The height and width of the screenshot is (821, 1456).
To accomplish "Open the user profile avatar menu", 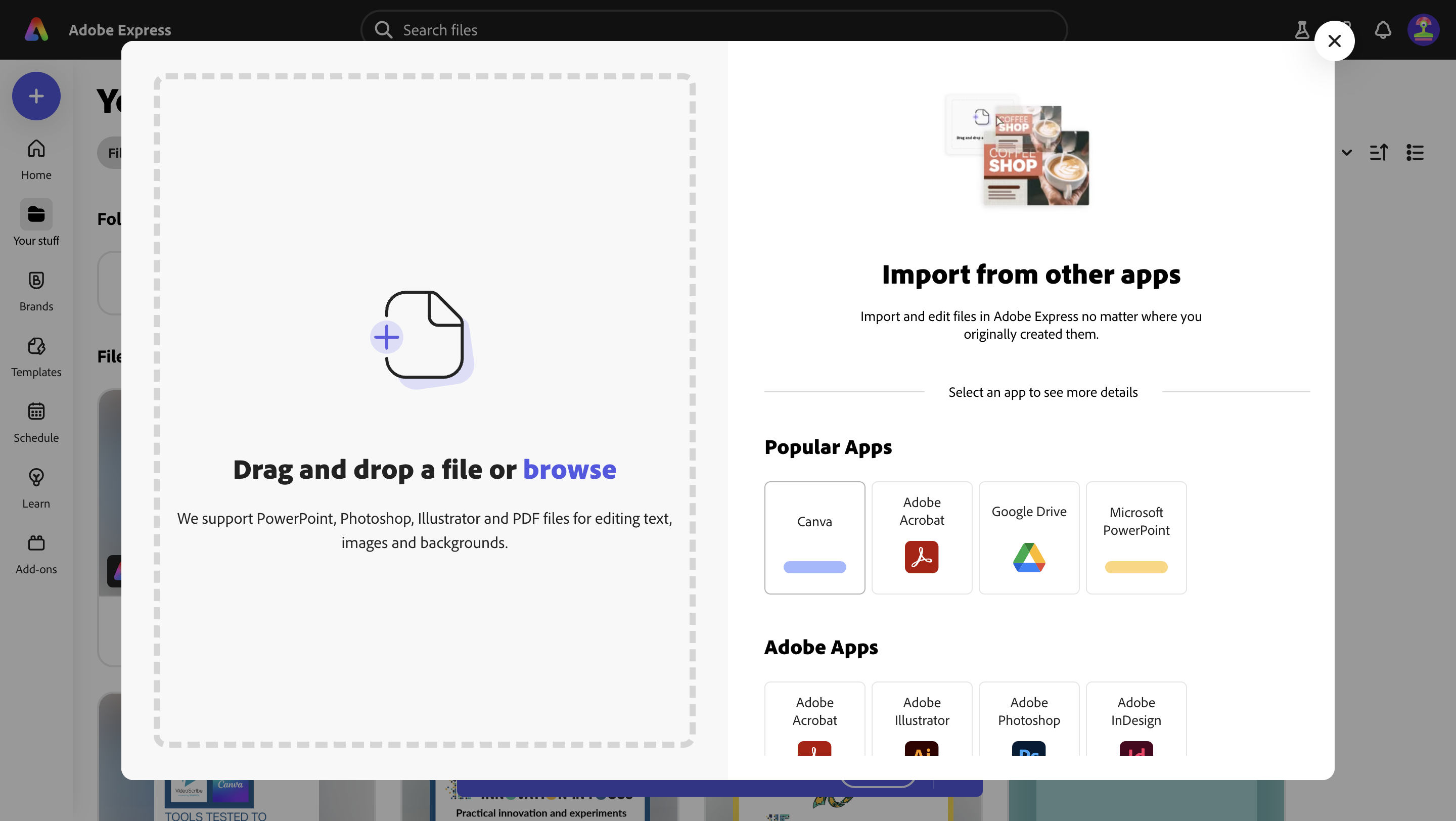I will (x=1423, y=29).
